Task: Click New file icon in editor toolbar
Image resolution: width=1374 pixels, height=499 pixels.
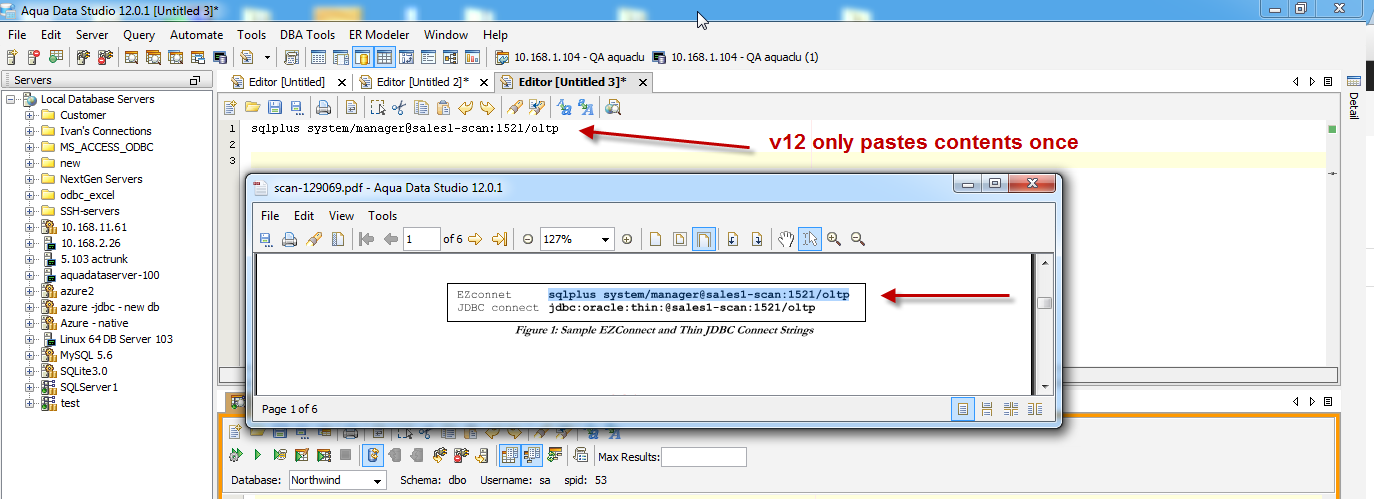Action: [x=230, y=107]
